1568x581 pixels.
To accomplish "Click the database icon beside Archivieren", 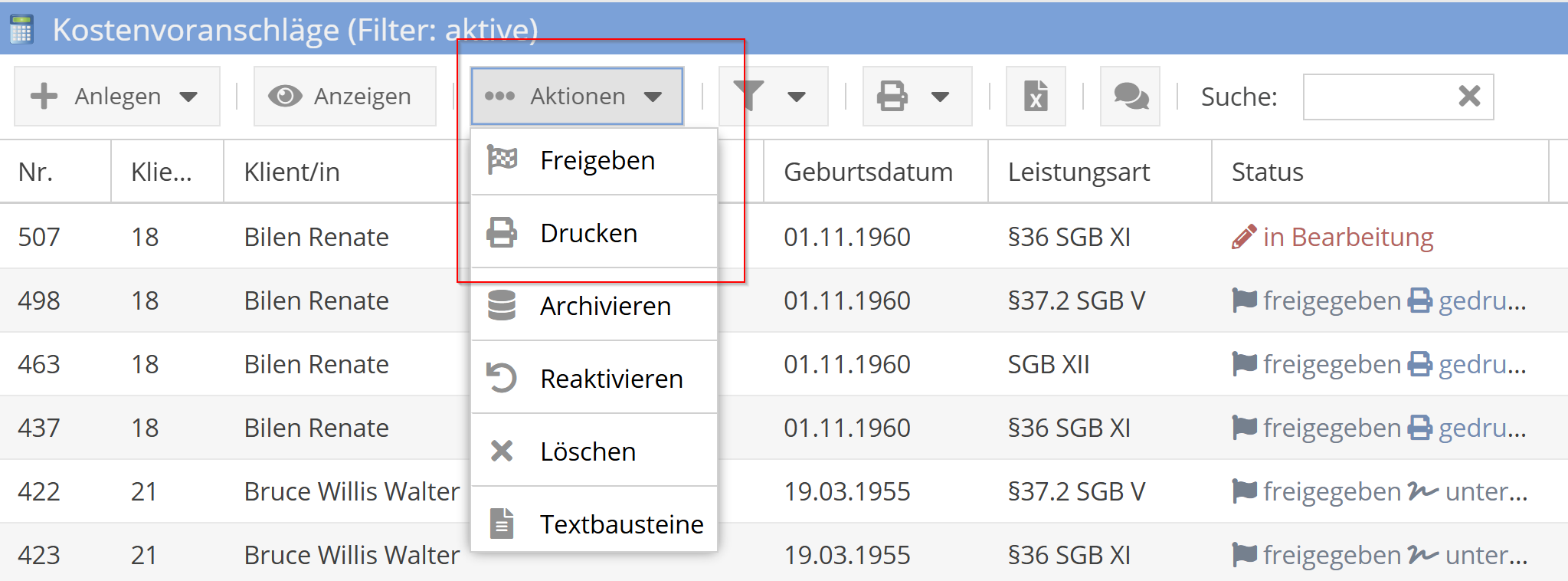I will pyautogui.click(x=502, y=305).
